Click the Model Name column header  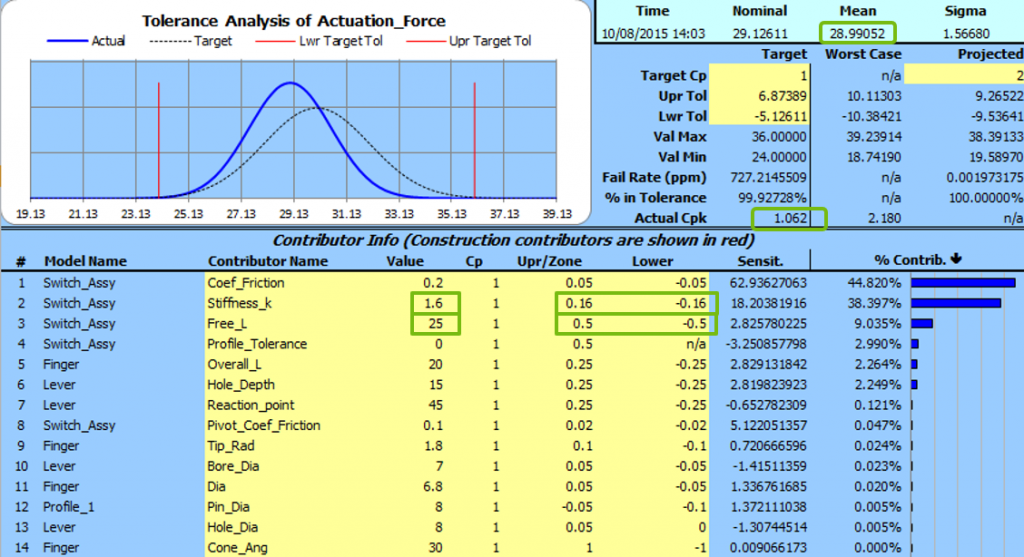[85, 261]
